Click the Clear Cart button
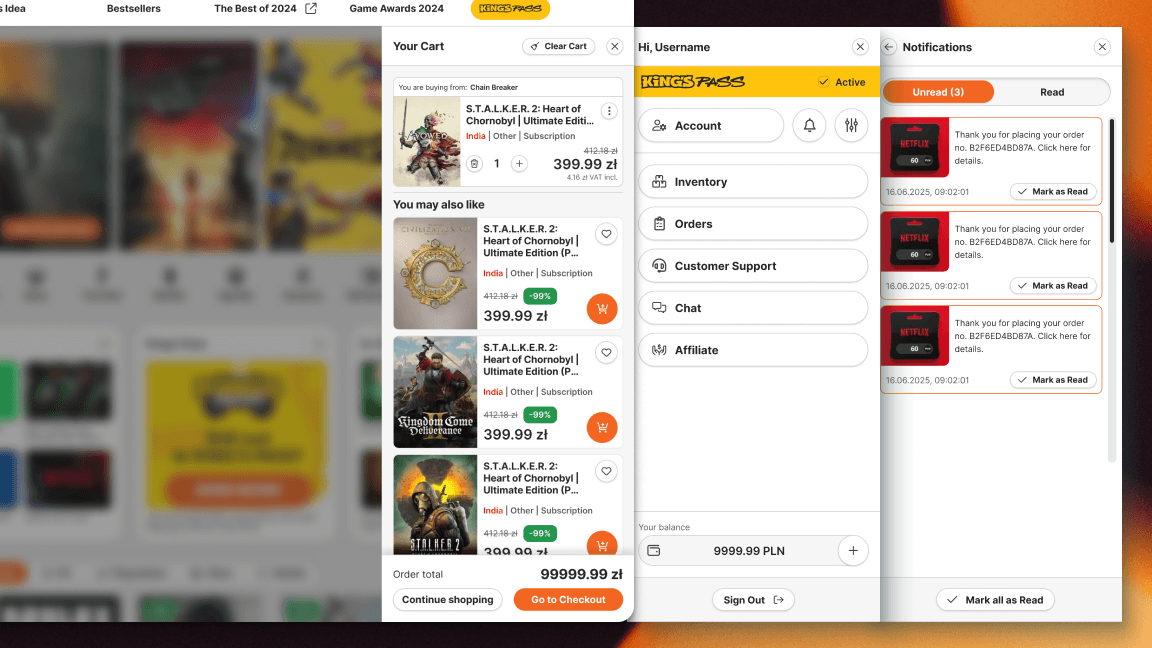The height and width of the screenshot is (648, 1152). 558,46
